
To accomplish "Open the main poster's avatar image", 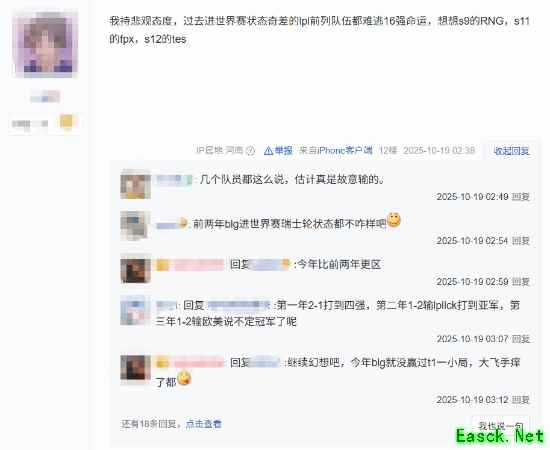I will pyautogui.click(x=45, y=43).
